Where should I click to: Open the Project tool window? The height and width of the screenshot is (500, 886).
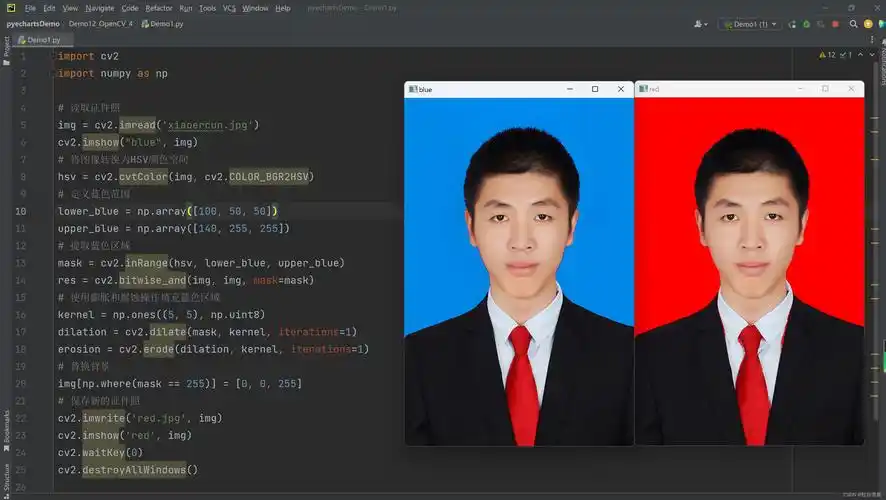[6, 51]
